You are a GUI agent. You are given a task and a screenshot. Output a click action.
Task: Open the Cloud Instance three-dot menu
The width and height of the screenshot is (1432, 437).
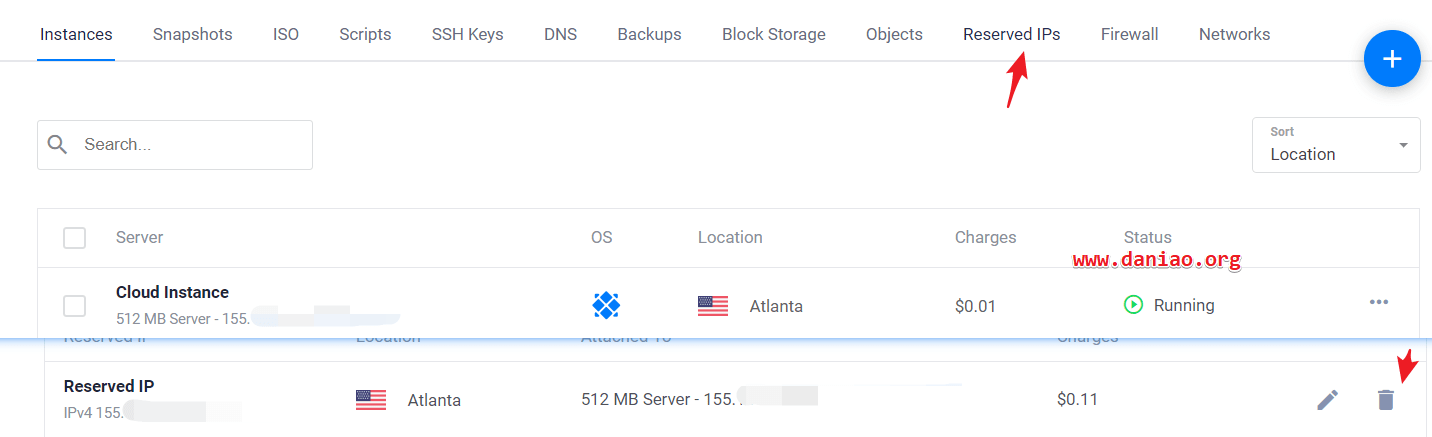pos(1379,302)
